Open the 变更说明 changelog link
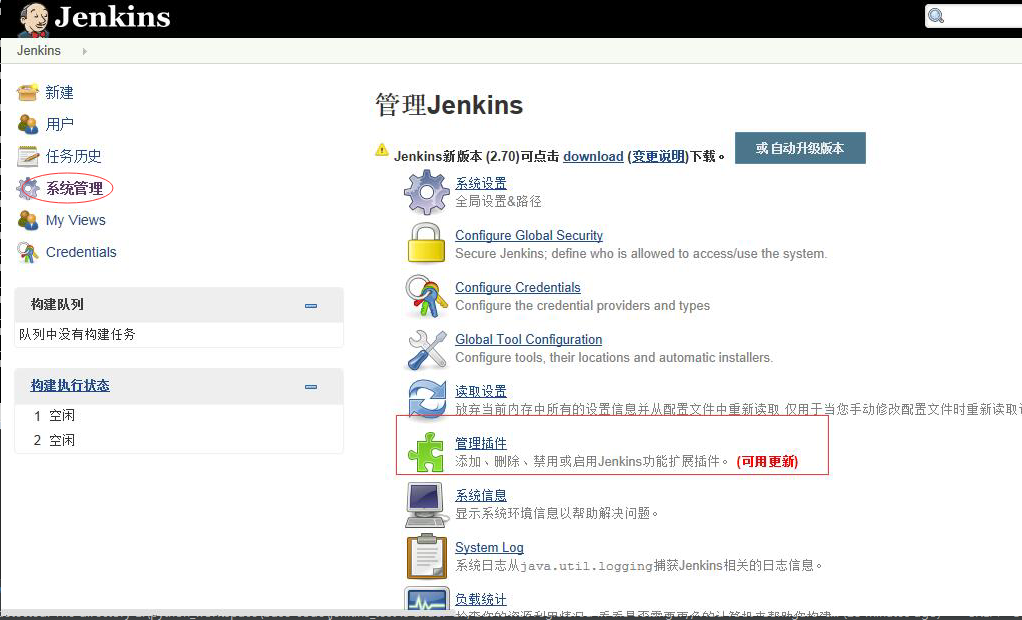Image resolution: width=1022 pixels, height=620 pixels. (x=658, y=156)
